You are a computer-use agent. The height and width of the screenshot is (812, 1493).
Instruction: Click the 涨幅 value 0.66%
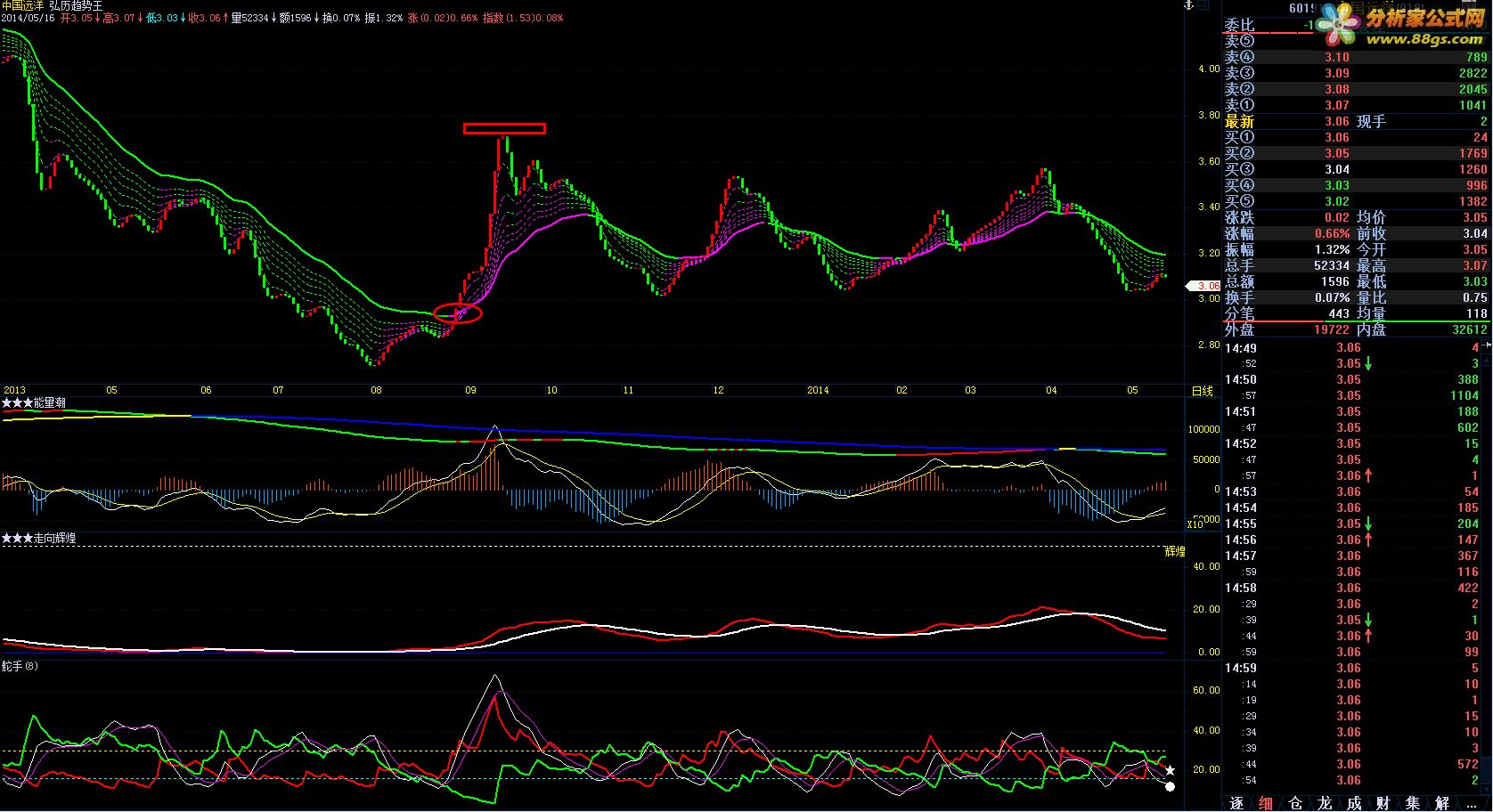(x=1332, y=233)
